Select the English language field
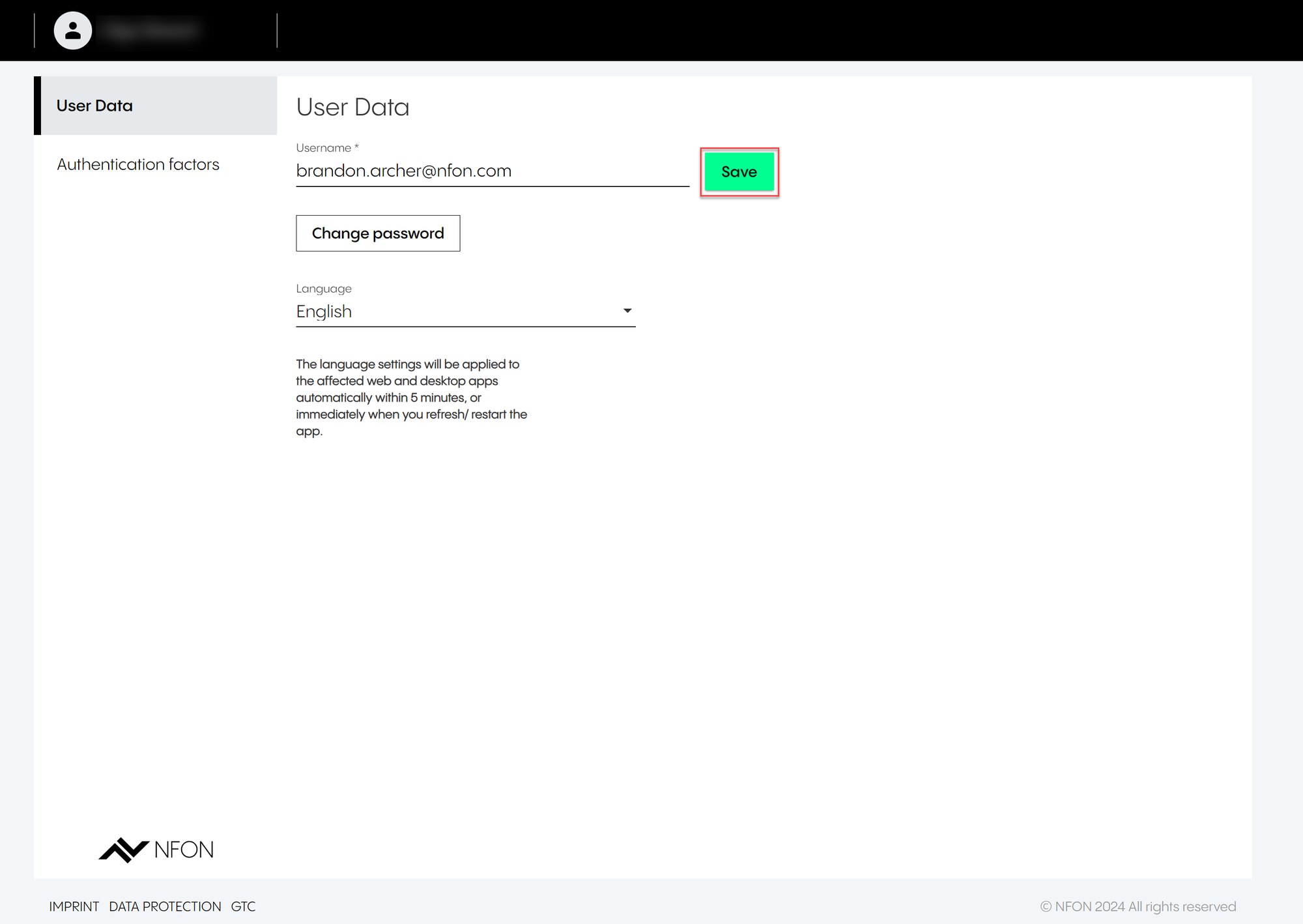1303x924 pixels. pos(456,311)
